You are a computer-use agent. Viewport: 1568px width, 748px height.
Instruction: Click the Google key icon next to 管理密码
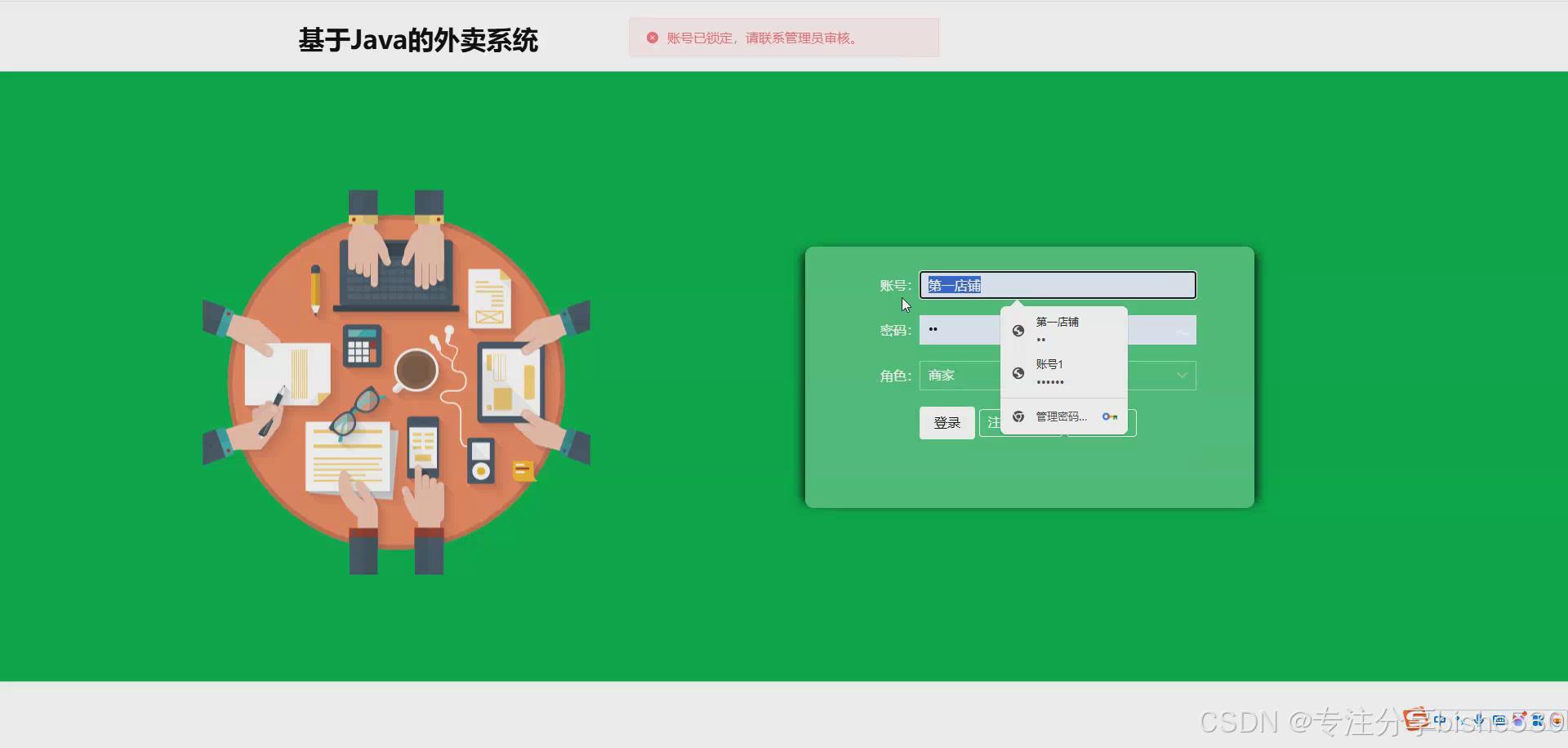(x=1109, y=416)
